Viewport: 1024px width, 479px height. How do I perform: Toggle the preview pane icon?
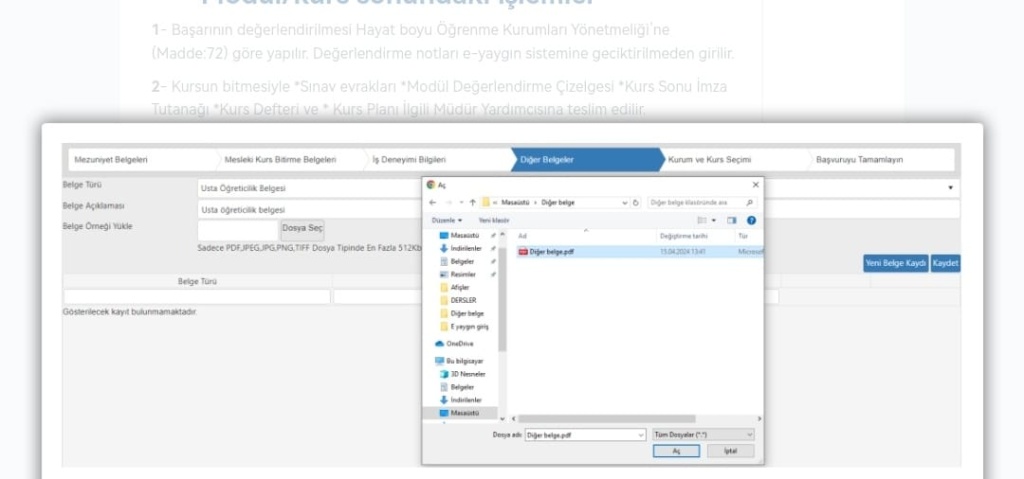[x=732, y=220]
